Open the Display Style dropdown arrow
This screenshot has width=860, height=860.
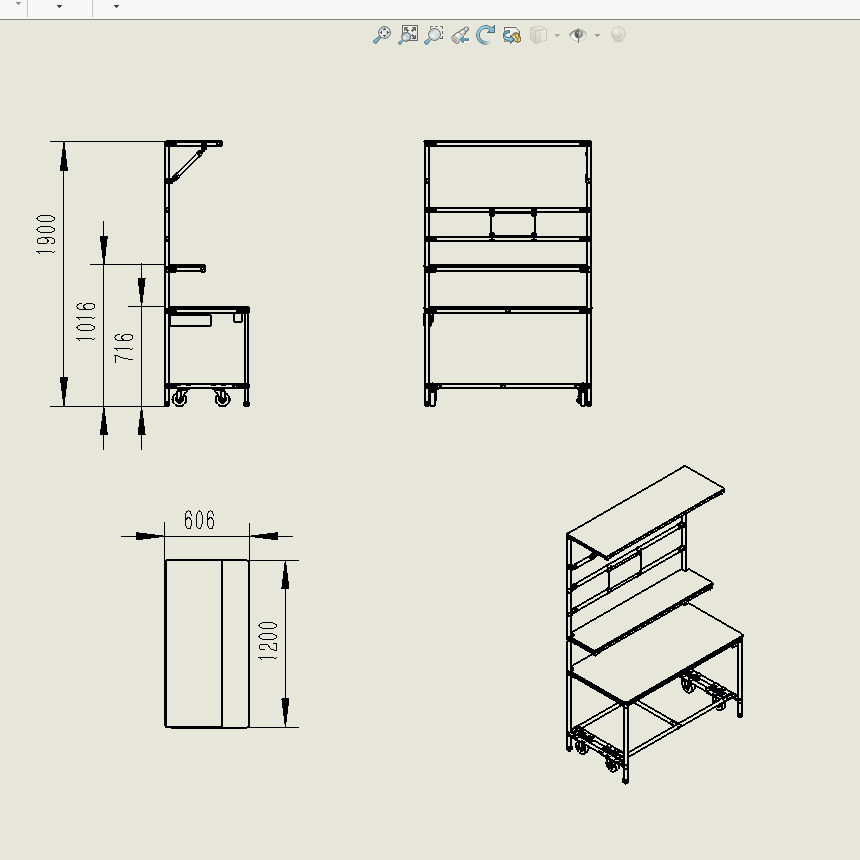point(557,36)
